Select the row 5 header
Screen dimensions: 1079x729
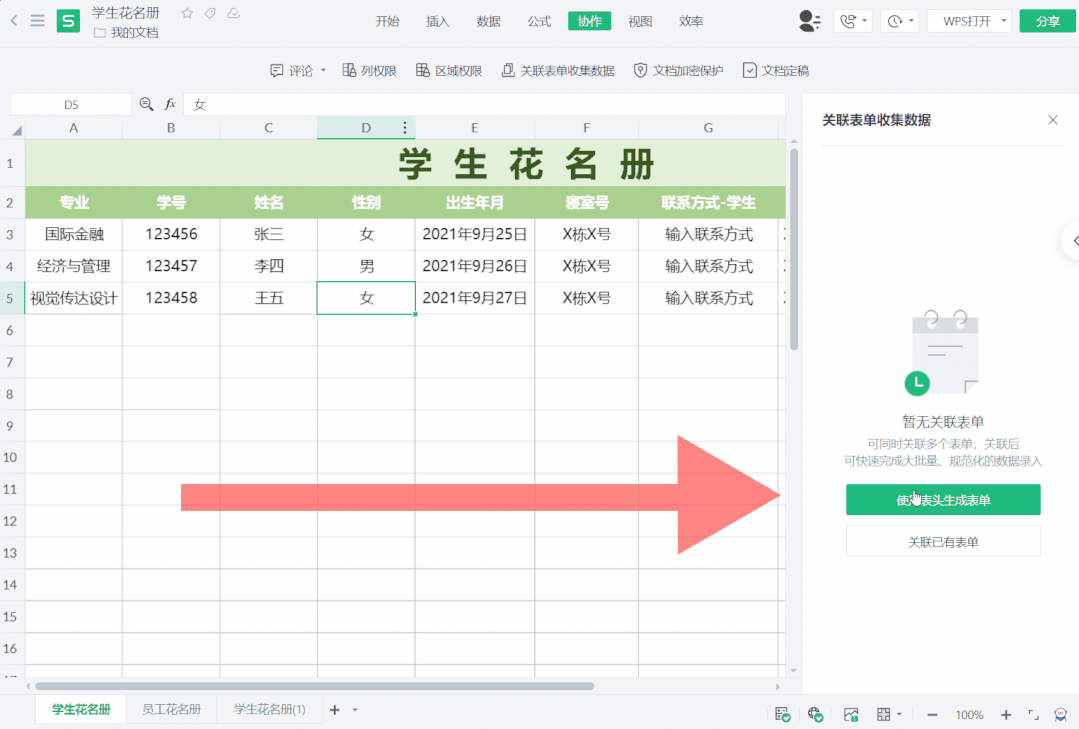10,298
